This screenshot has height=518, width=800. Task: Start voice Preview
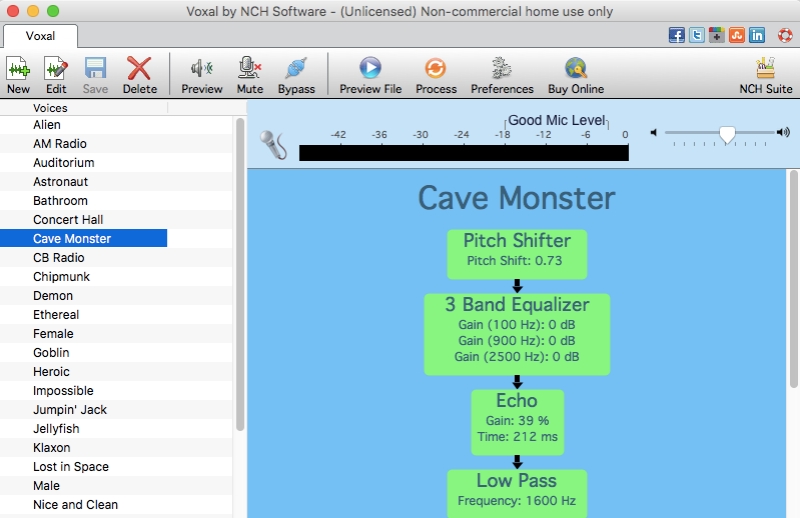pyautogui.click(x=202, y=75)
